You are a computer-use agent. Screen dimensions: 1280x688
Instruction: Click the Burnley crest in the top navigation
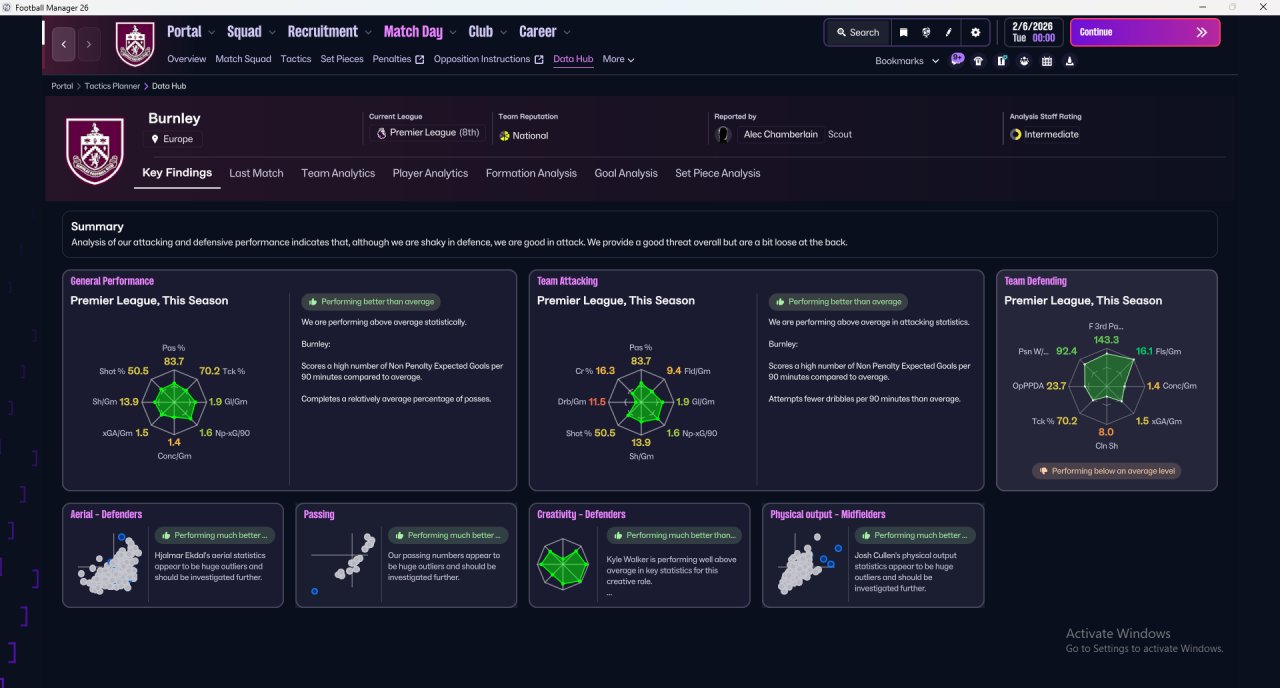point(135,44)
